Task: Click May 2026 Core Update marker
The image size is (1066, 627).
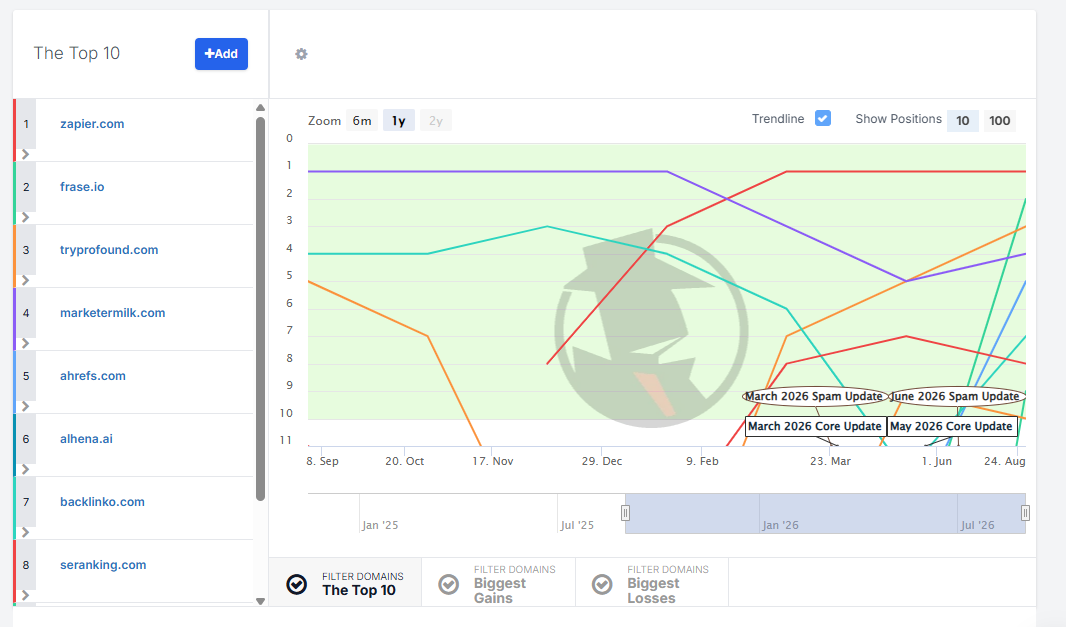Action: tap(952, 426)
